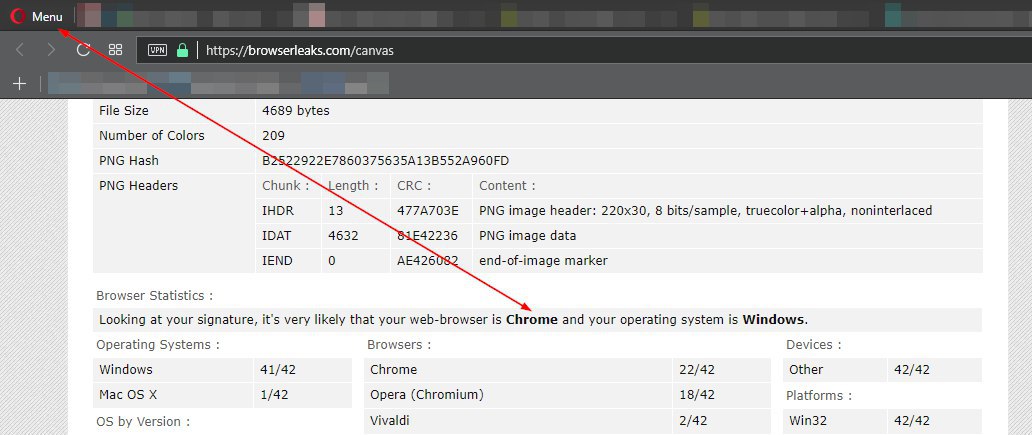Add a bookmark with plus icon
Viewport: 1032px width, 435px height.
coord(20,84)
